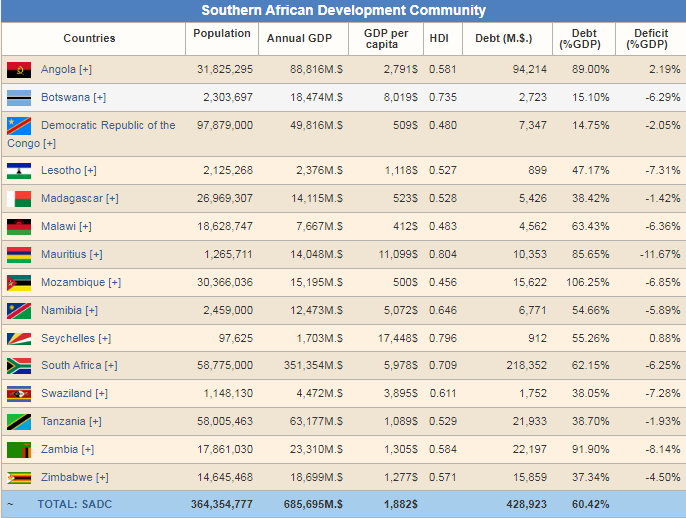Click the Botswana flag icon
This screenshot has width=686, height=518.
(x=19, y=98)
